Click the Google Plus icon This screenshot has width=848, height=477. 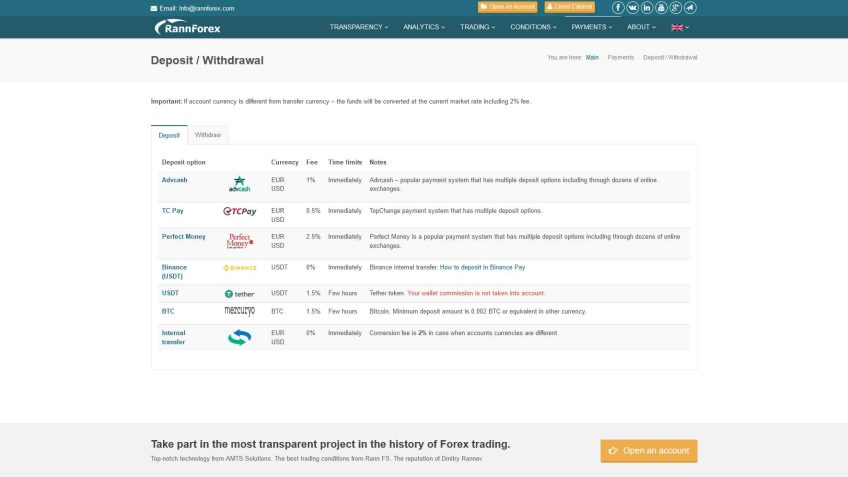(676, 7)
